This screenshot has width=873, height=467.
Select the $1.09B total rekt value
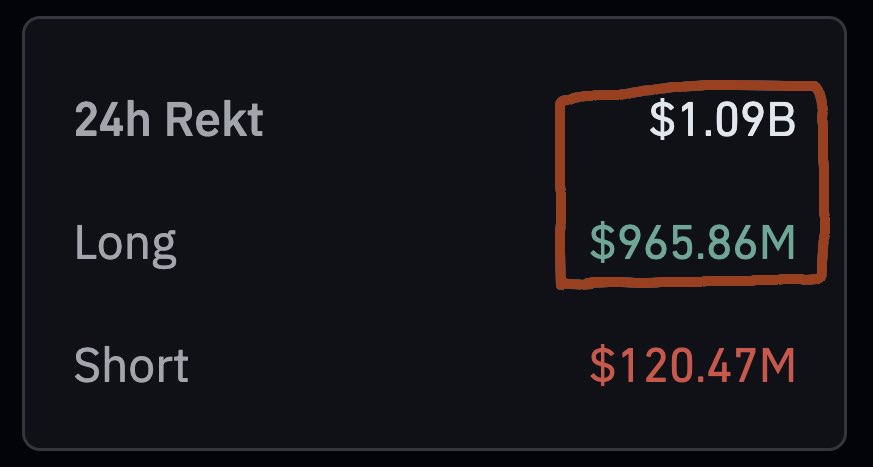point(722,121)
